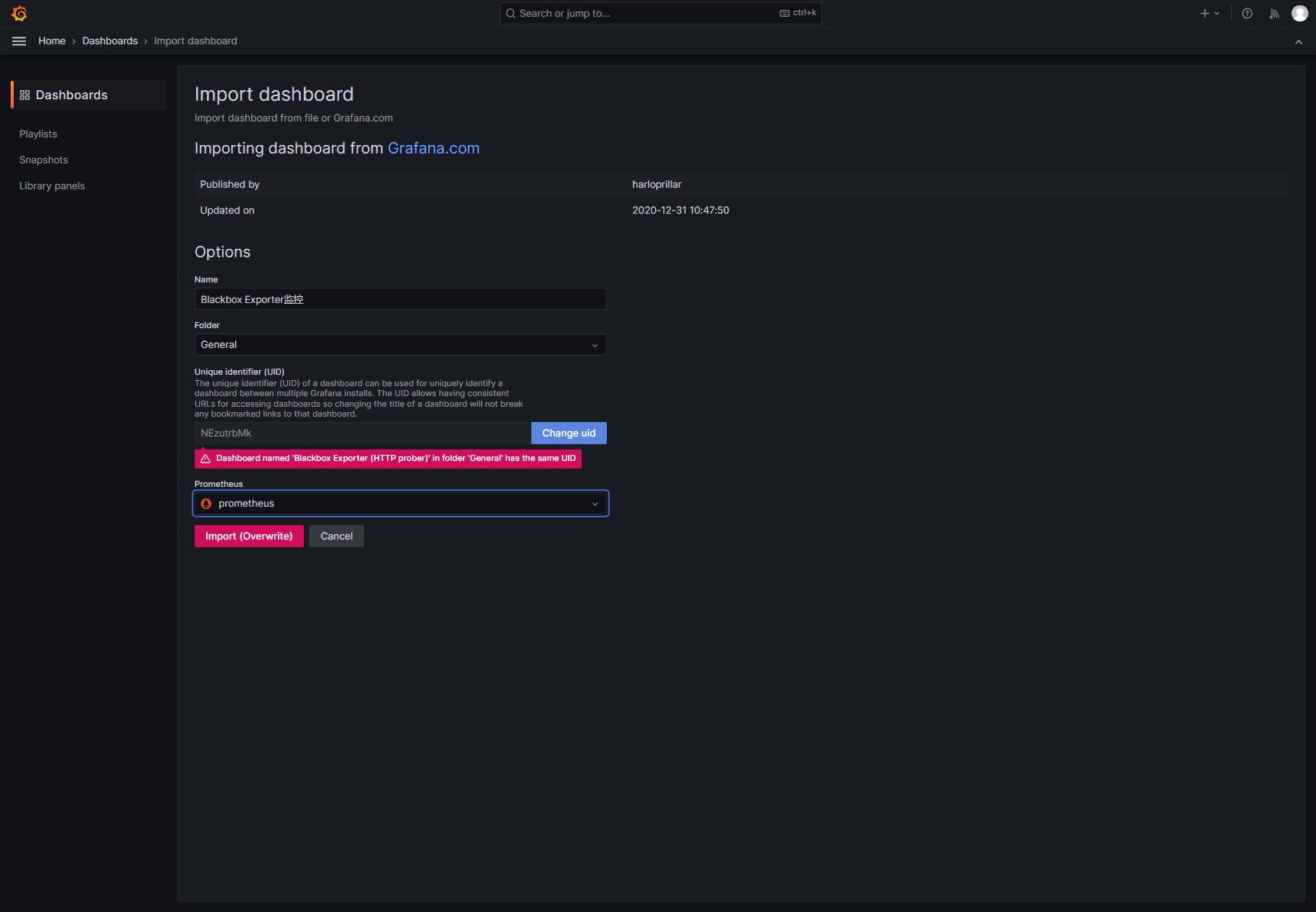Click the magnifier icon in search bar
The height and width of the screenshot is (912, 1316).
(511, 14)
